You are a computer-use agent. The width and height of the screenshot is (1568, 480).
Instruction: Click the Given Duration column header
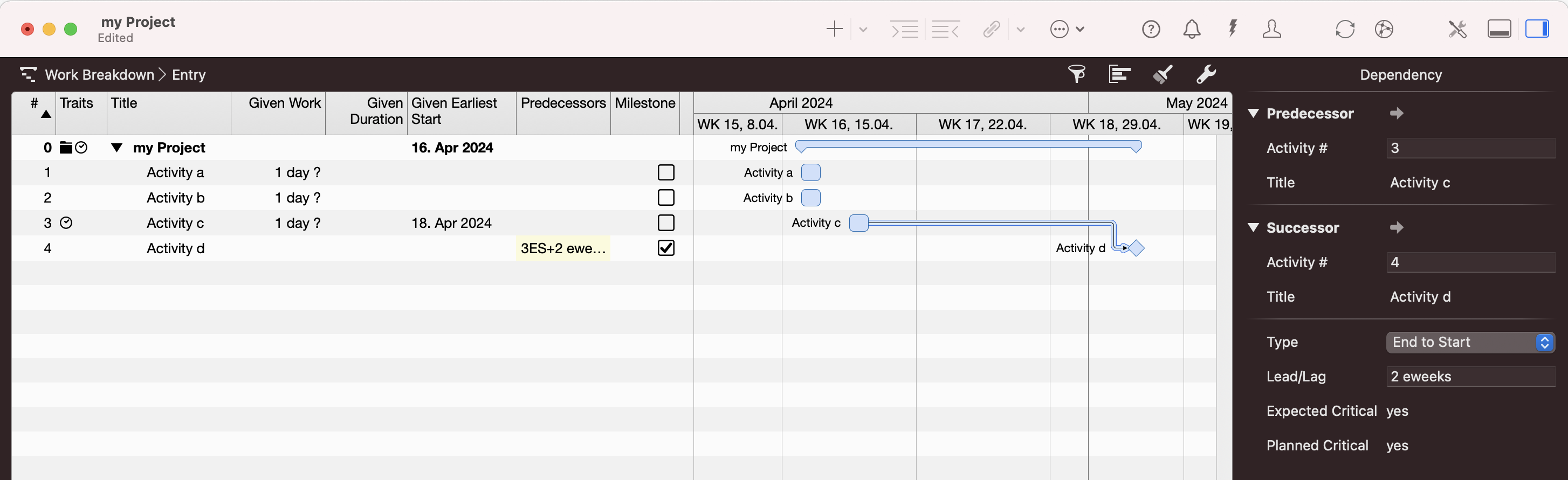367,113
